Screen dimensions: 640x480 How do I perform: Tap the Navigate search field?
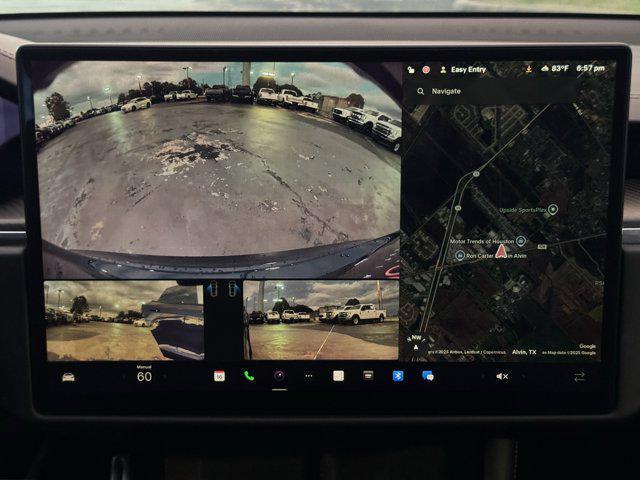point(490,91)
